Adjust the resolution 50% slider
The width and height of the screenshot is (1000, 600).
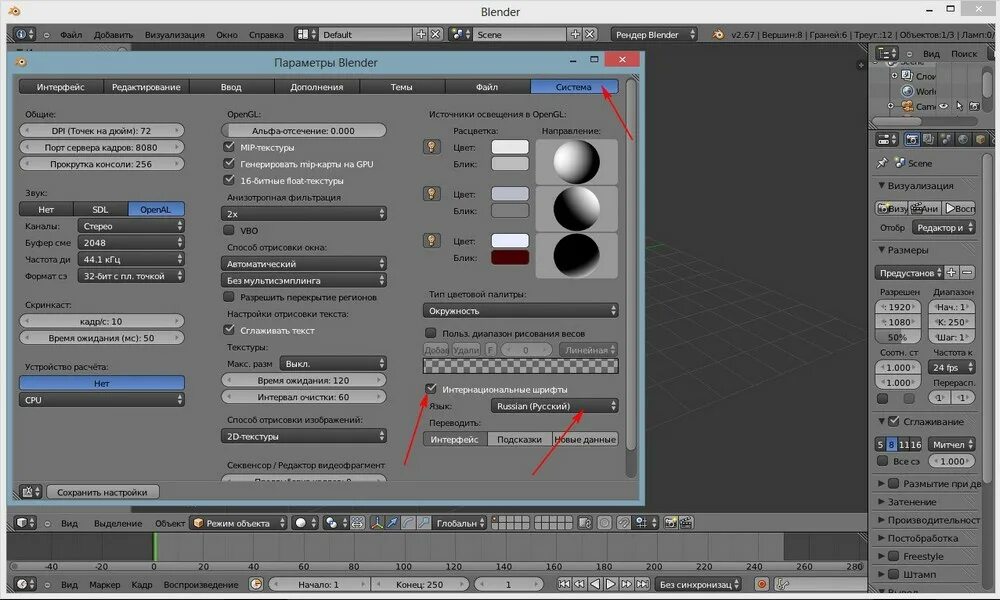click(x=897, y=337)
